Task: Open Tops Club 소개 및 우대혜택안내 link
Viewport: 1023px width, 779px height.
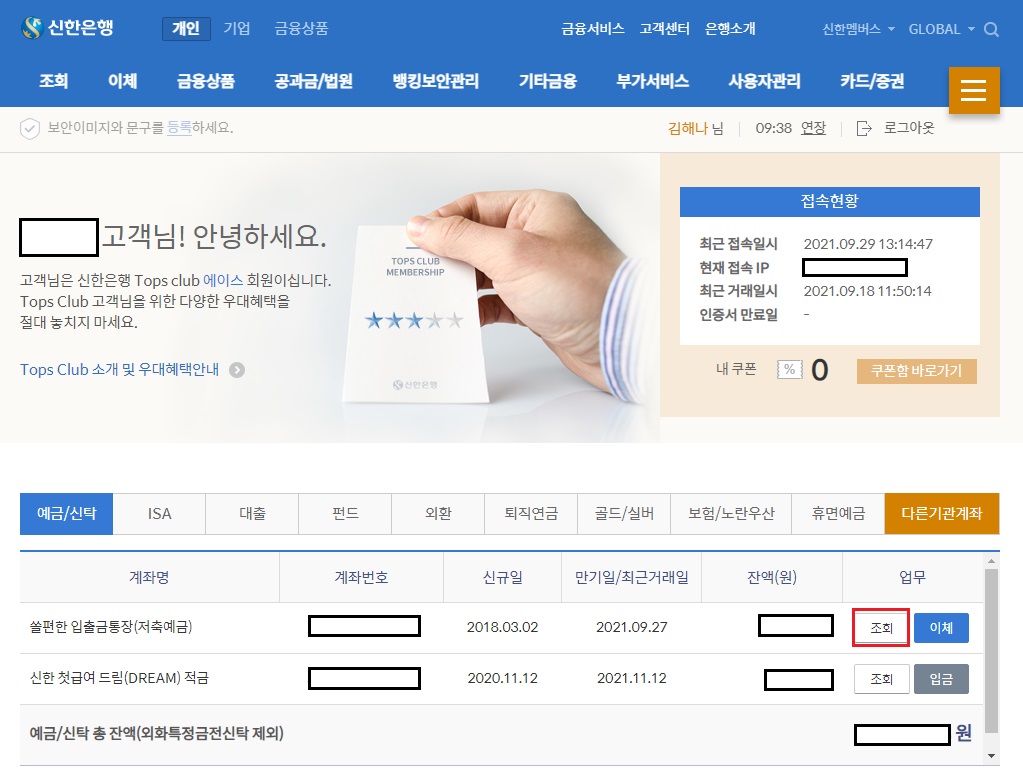Action: 119,370
